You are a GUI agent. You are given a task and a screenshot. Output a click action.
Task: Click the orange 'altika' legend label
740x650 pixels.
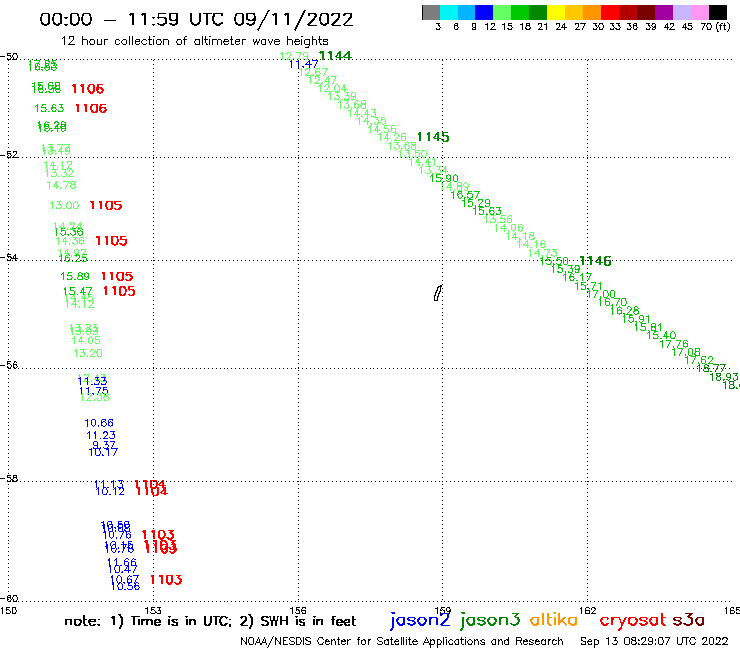click(554, 619)
